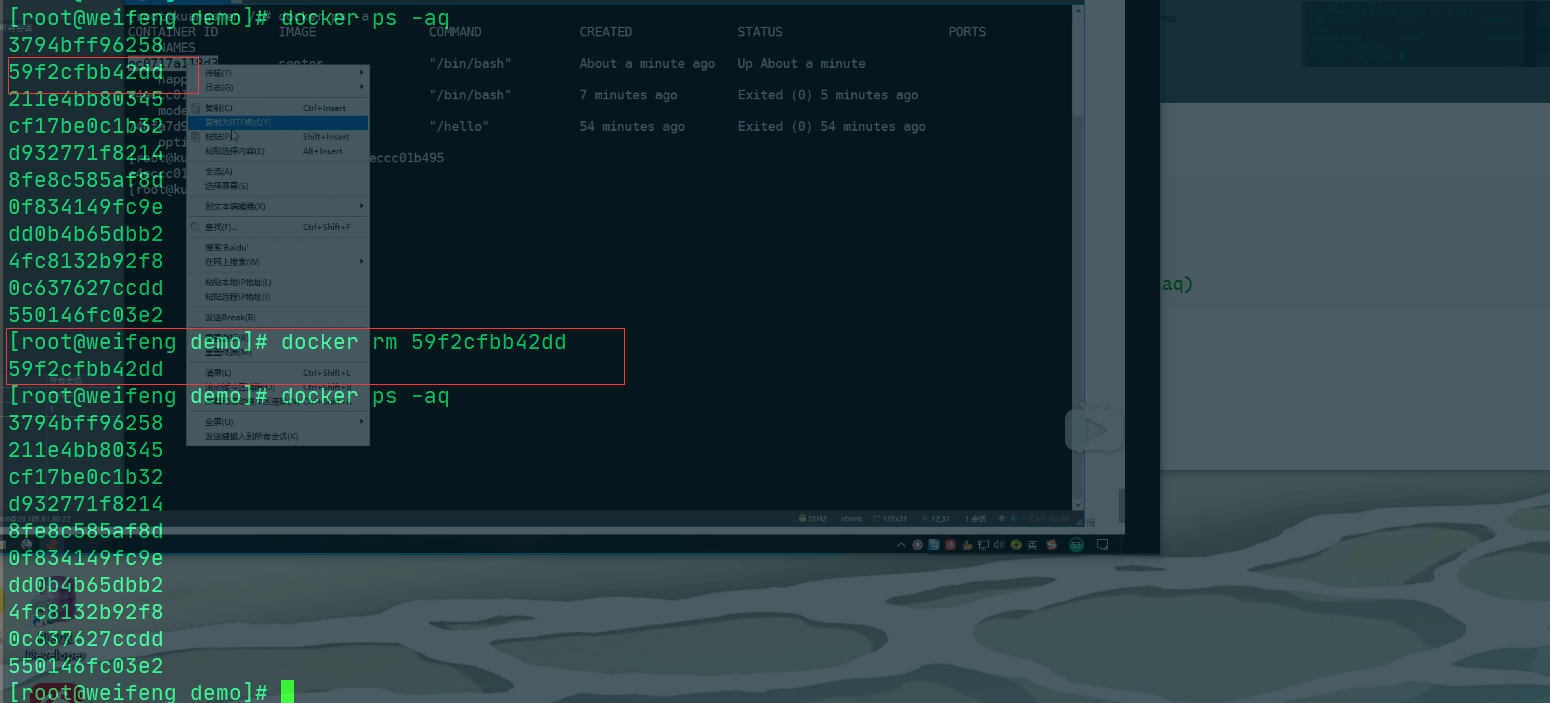Open the Windows notification center icon
The width and height of the screenshot is (1550, 703).
(1102, 545)
